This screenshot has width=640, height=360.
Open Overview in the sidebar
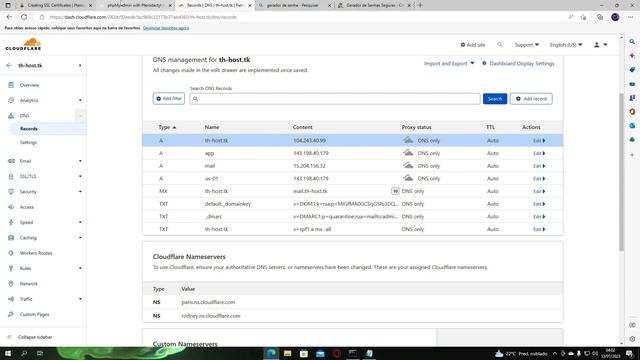[29, 85]
